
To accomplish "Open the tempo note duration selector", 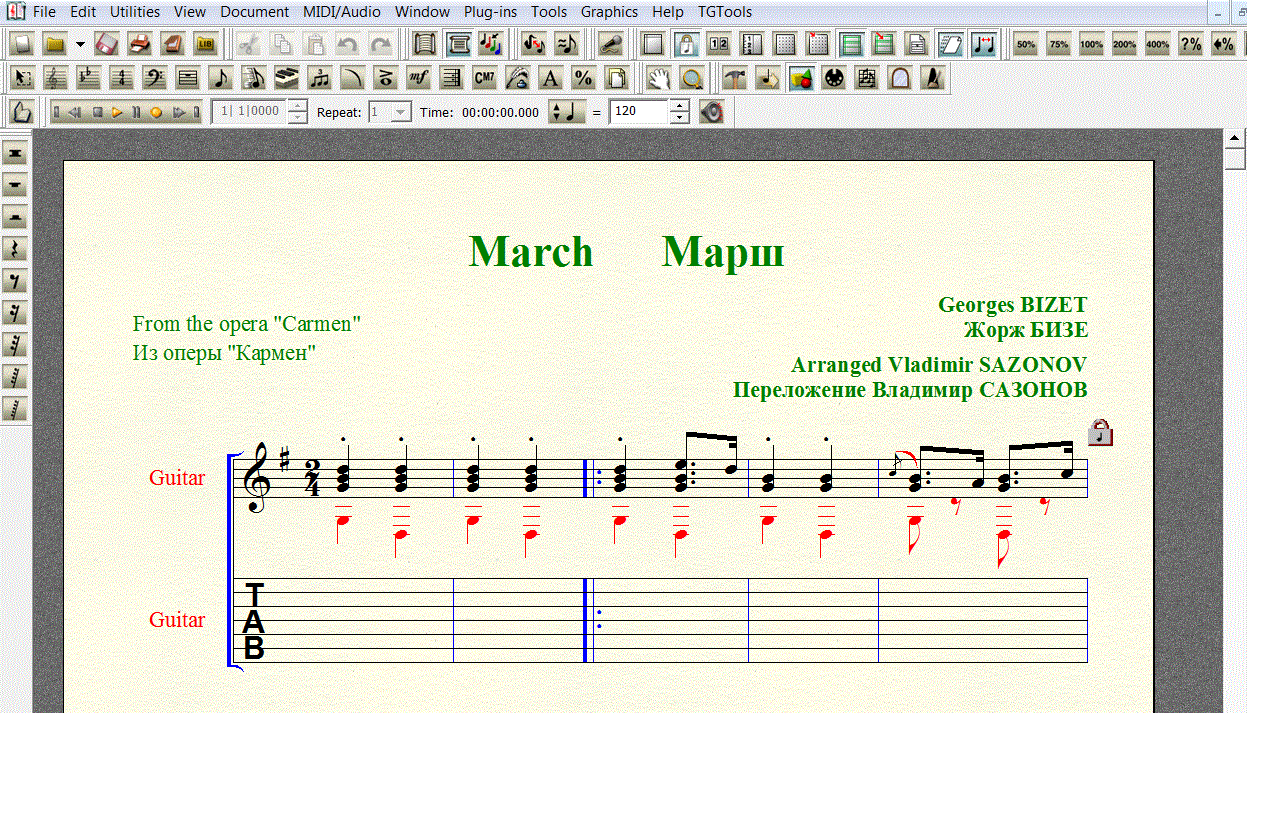I will point(568,112).
